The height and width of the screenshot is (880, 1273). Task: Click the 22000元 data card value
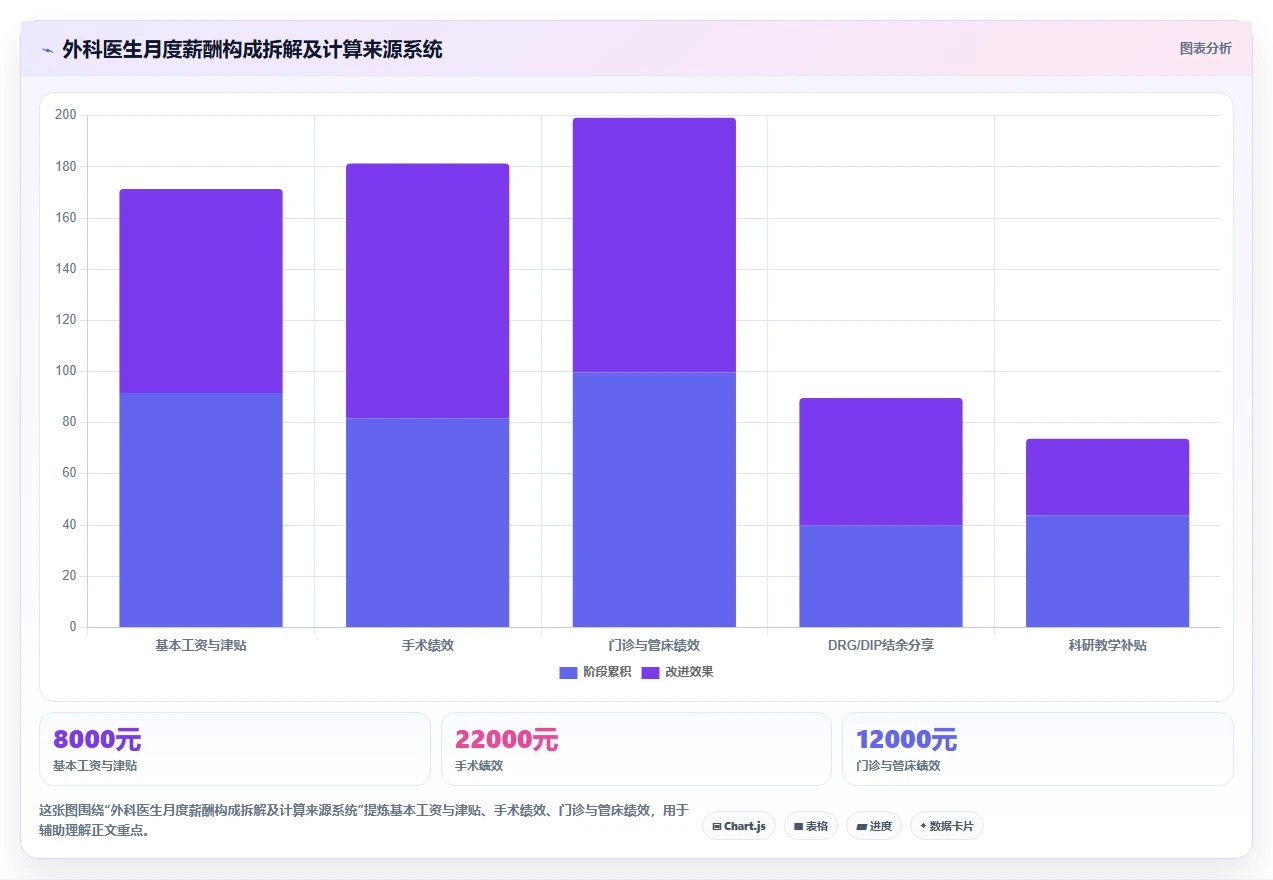(x=506, y=740)
